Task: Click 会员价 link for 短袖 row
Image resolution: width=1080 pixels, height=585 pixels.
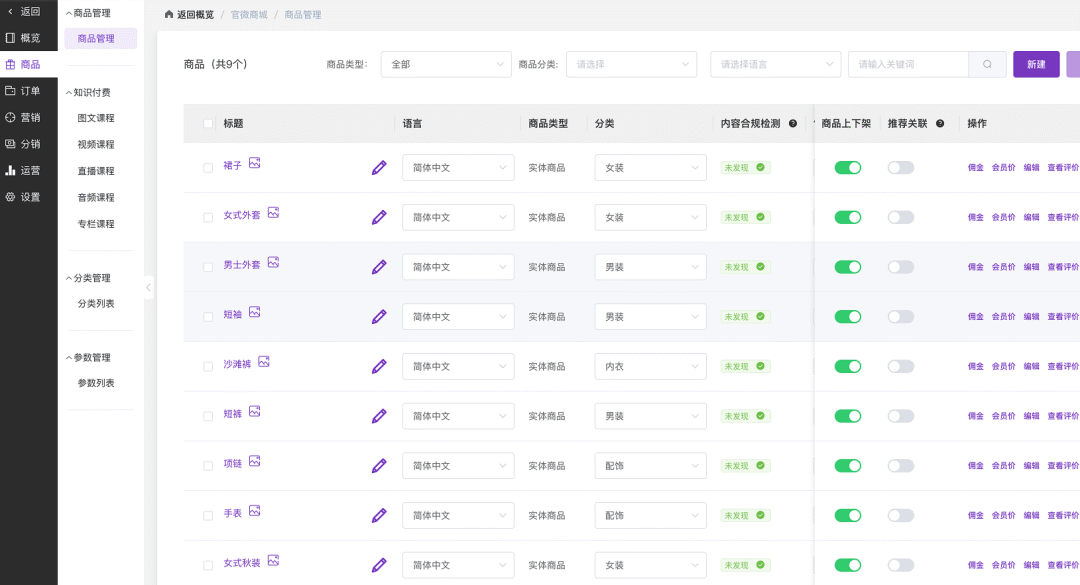Action: [1003, 317]
